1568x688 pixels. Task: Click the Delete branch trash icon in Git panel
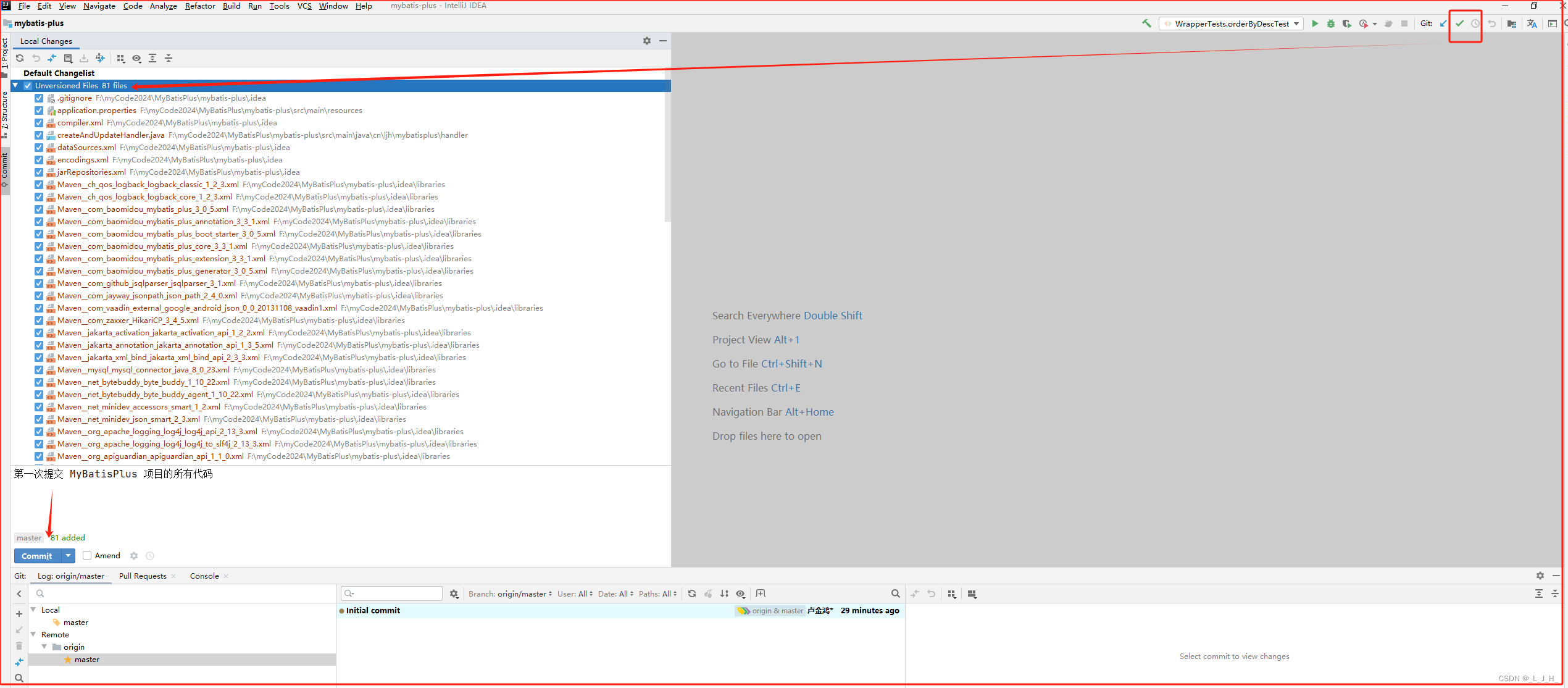[x=19, y=646]
